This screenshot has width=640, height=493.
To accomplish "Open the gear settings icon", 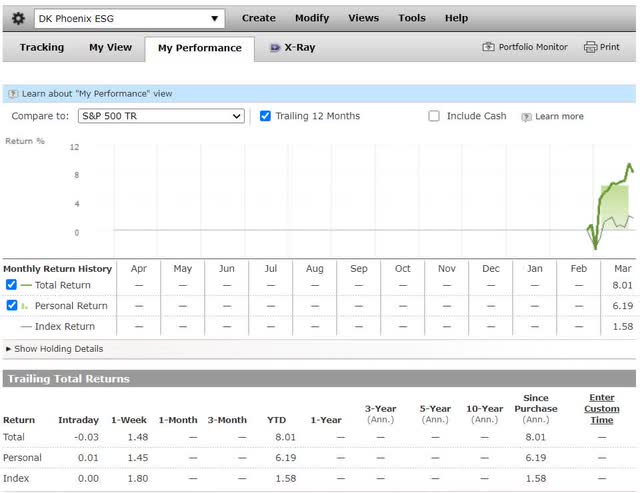I will (x=18, y=18).
